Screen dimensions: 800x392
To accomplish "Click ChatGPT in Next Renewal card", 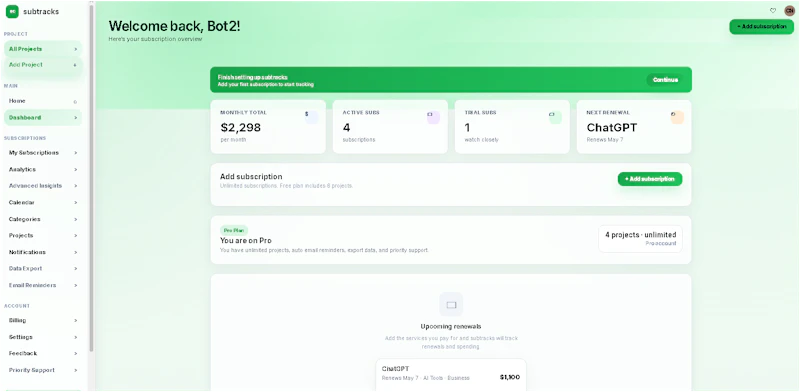I will coord(612,128).
